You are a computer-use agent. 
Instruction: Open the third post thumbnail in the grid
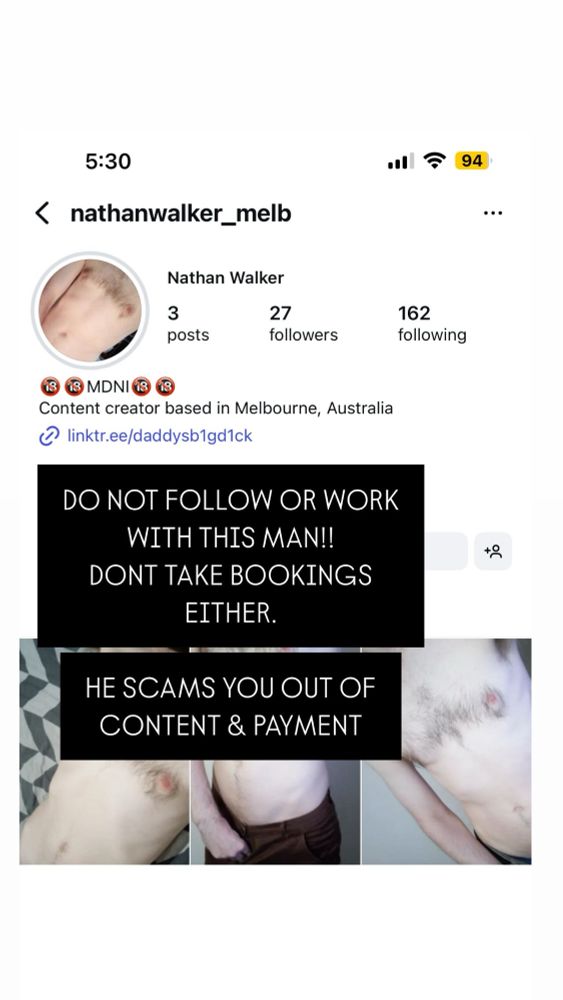coord(446,751)
